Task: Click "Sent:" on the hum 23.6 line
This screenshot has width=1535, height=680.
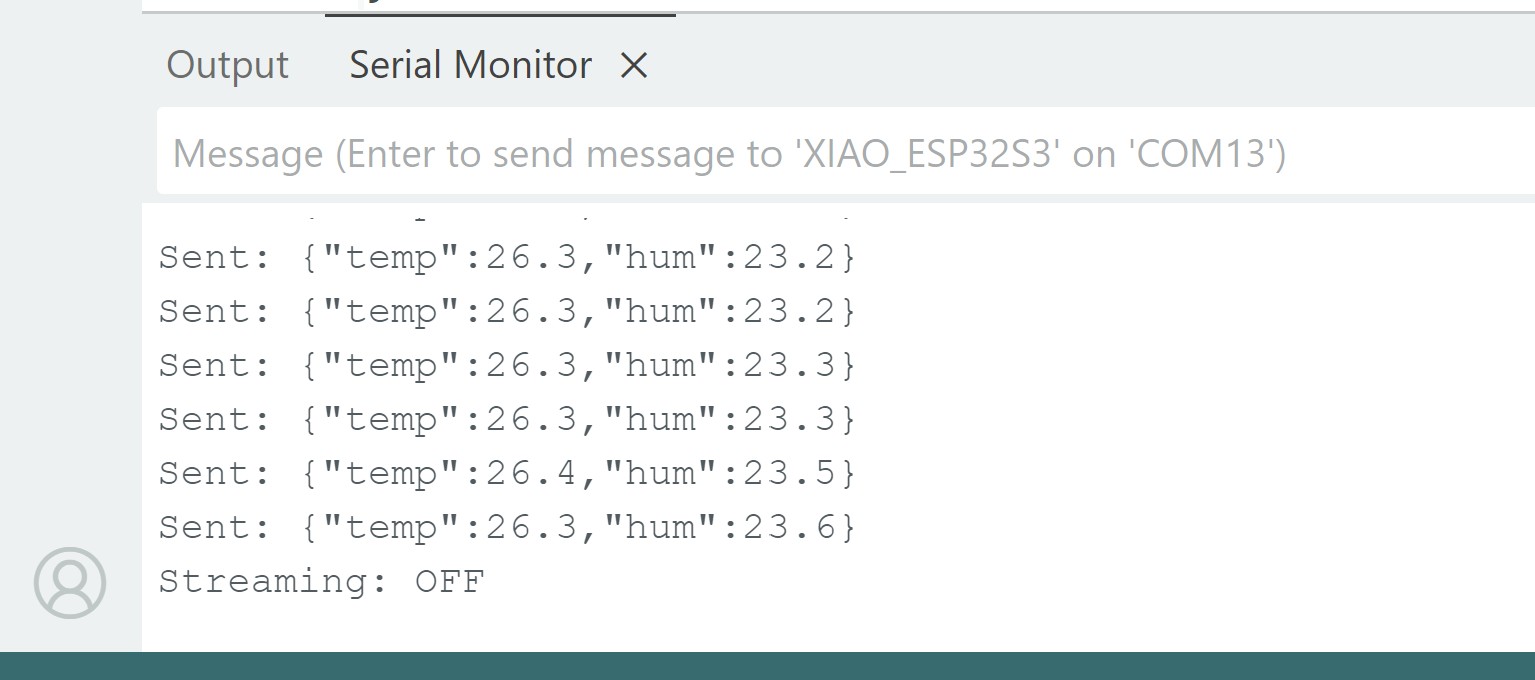Action: pos(215,527)
